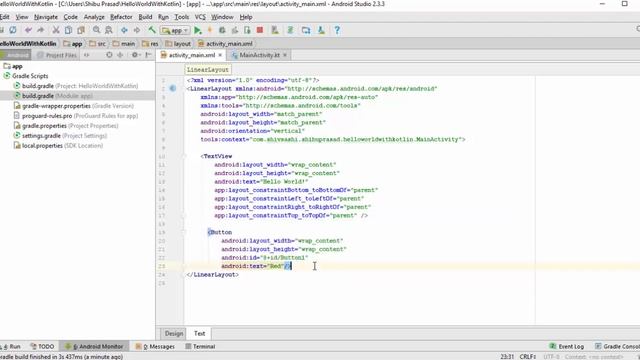Viewport: 640px width, 360px height.
Task: Click the Cut scissors icon
Action: (x=56, y=30)
